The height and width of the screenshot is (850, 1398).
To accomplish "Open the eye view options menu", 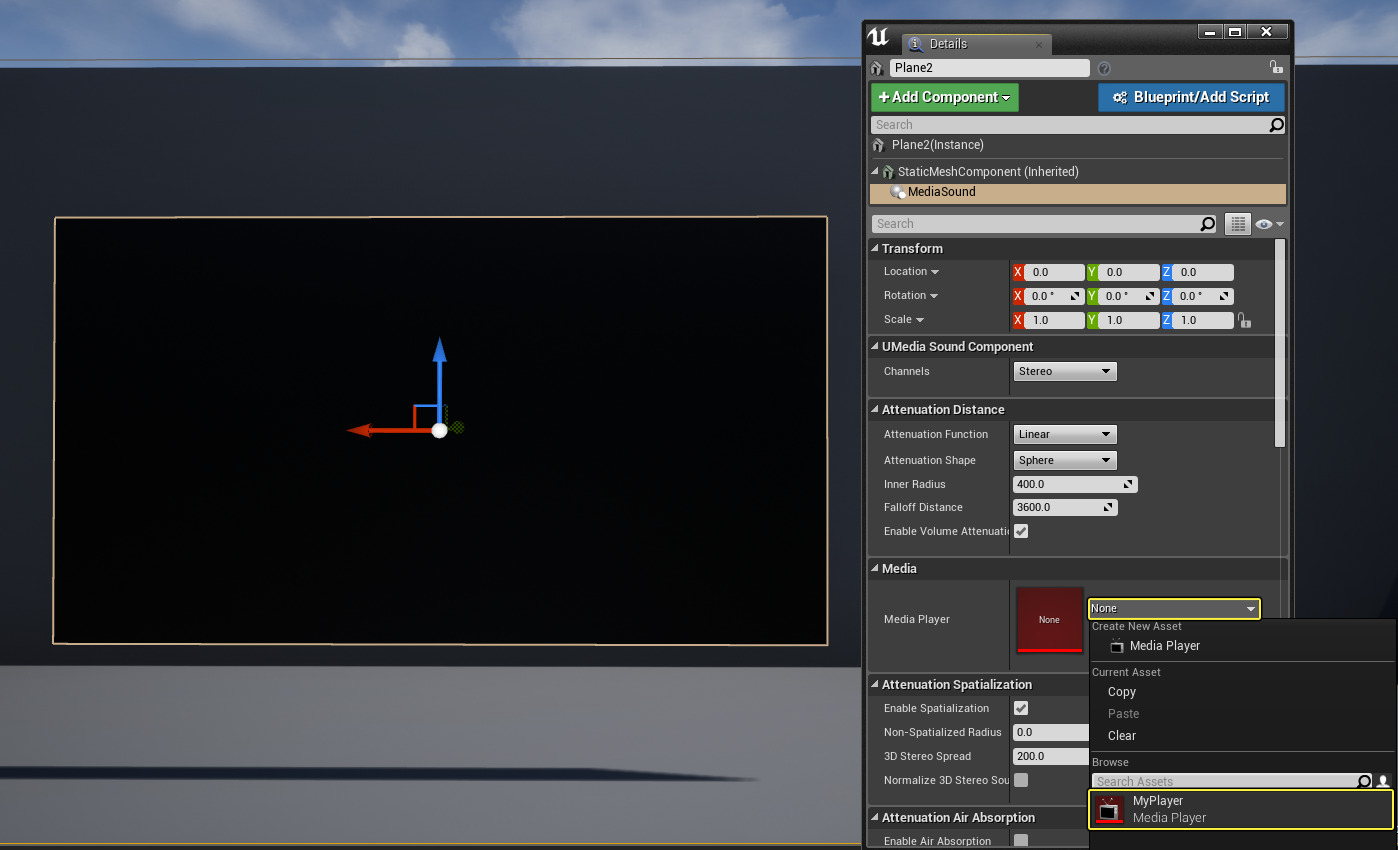I will pyautogui.click(x=1270, y=224).
